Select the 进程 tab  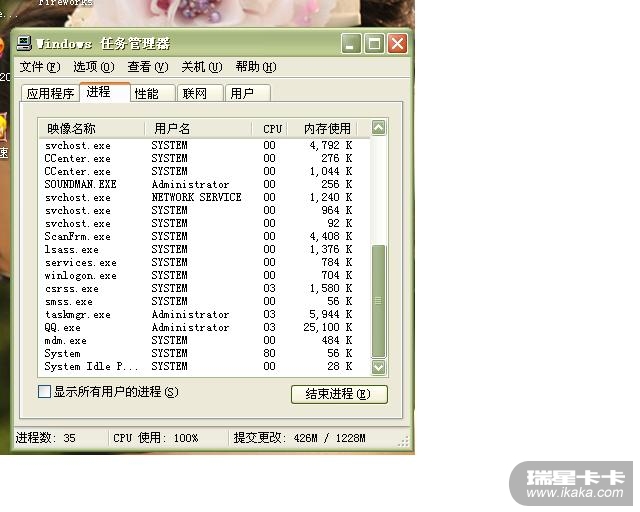pos(104,92)
